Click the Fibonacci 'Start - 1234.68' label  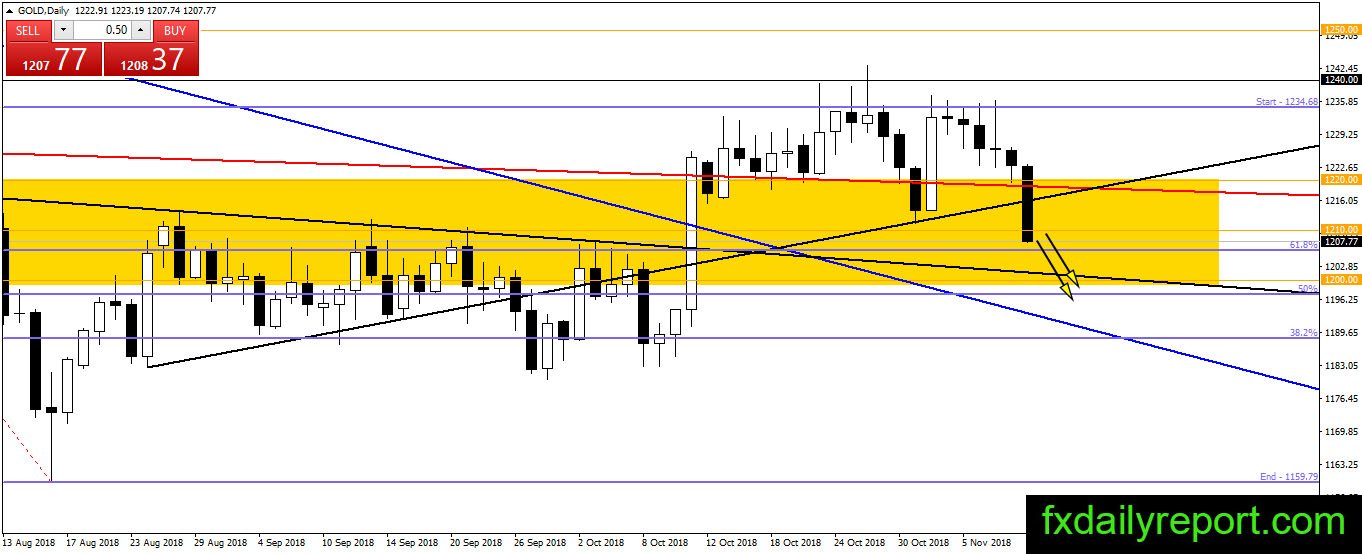pos(1287,102)
